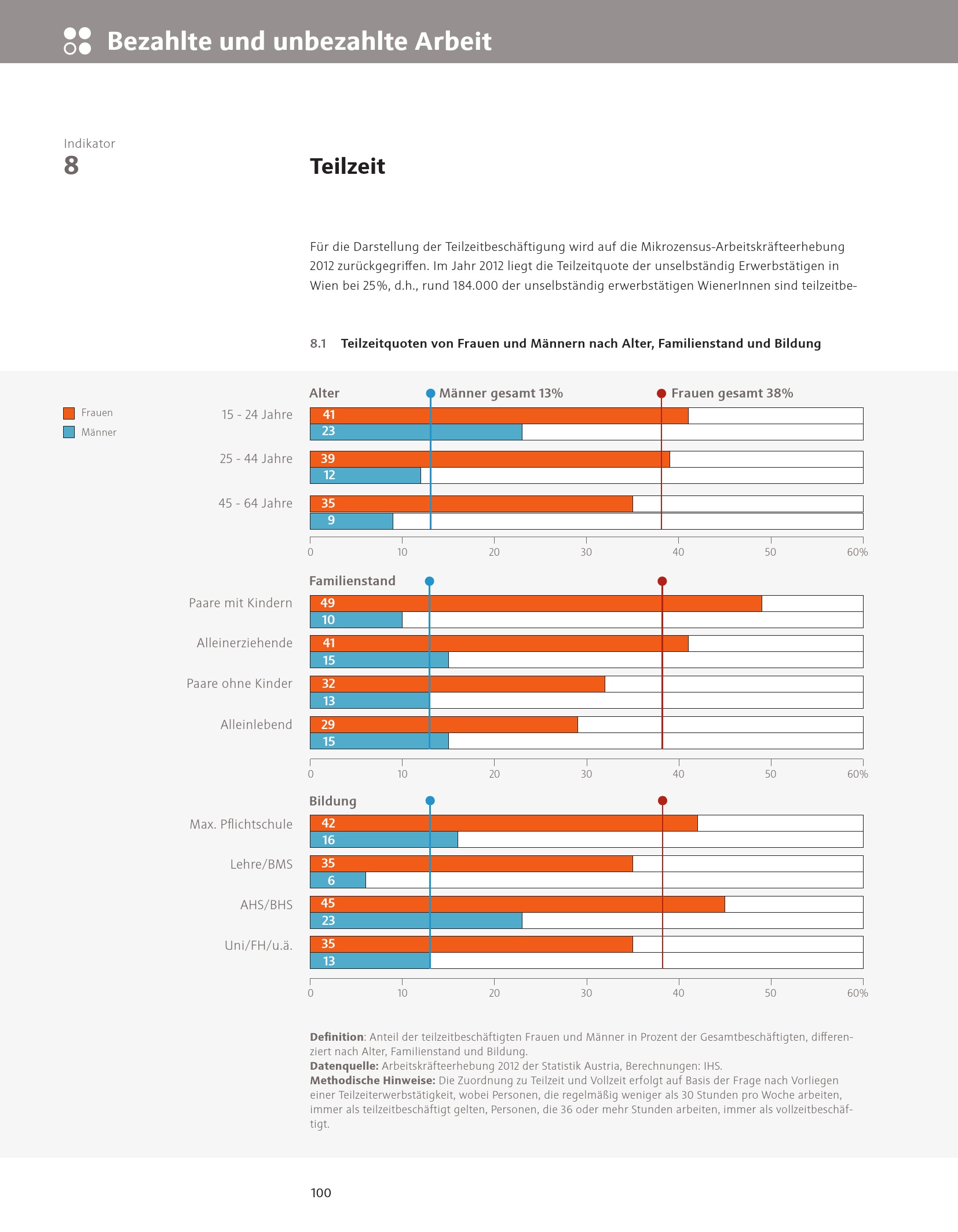Image resolution: width=958 pixels, height=1232 pixels.
Task: Click the header title Bezahlte und unbezahlte Arbeit
Action: [x=299, y=41]
